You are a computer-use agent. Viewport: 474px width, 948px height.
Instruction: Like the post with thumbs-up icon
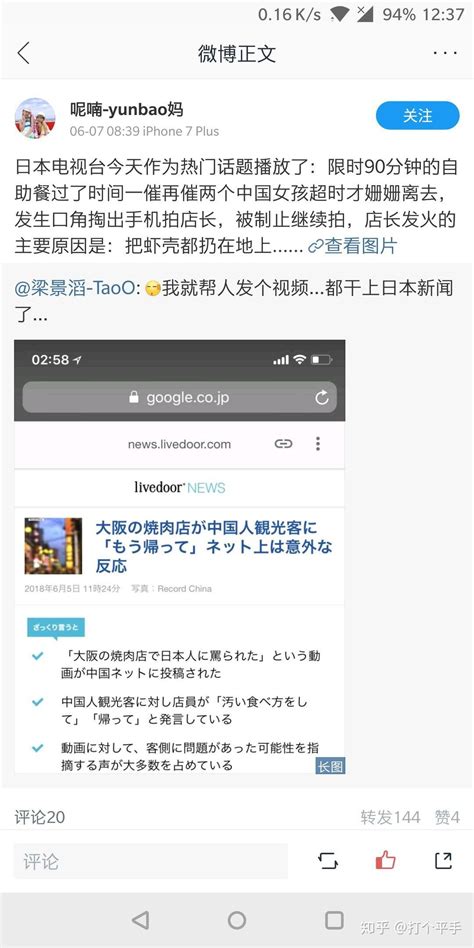[386, 860]
